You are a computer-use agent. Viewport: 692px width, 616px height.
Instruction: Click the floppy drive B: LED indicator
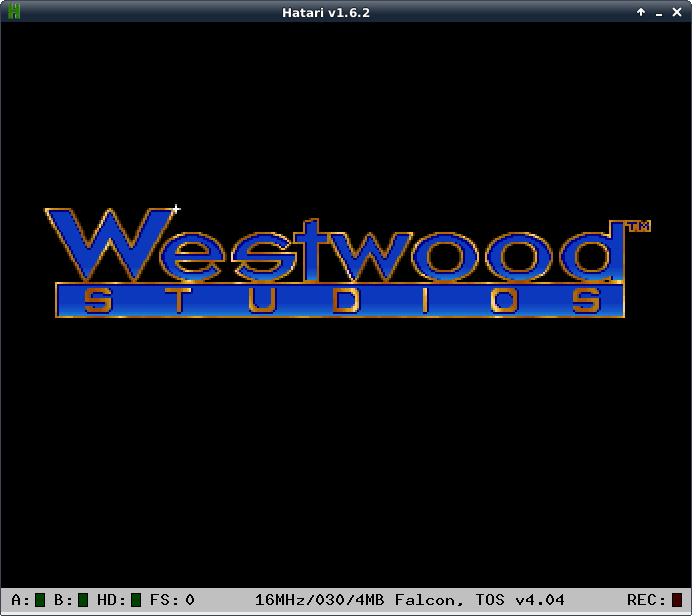point(83,600)
